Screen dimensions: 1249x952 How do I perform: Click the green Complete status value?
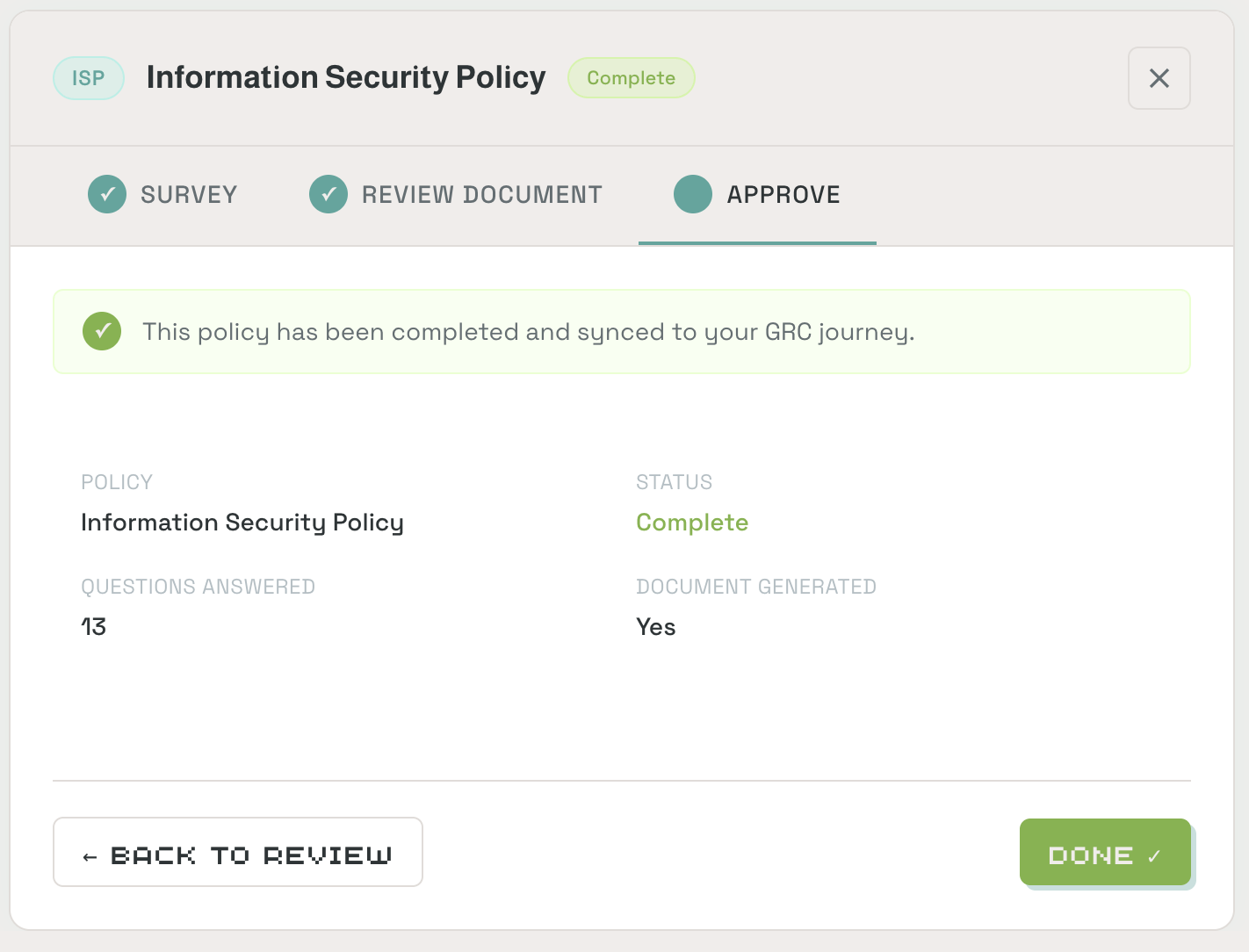[692, 523]
